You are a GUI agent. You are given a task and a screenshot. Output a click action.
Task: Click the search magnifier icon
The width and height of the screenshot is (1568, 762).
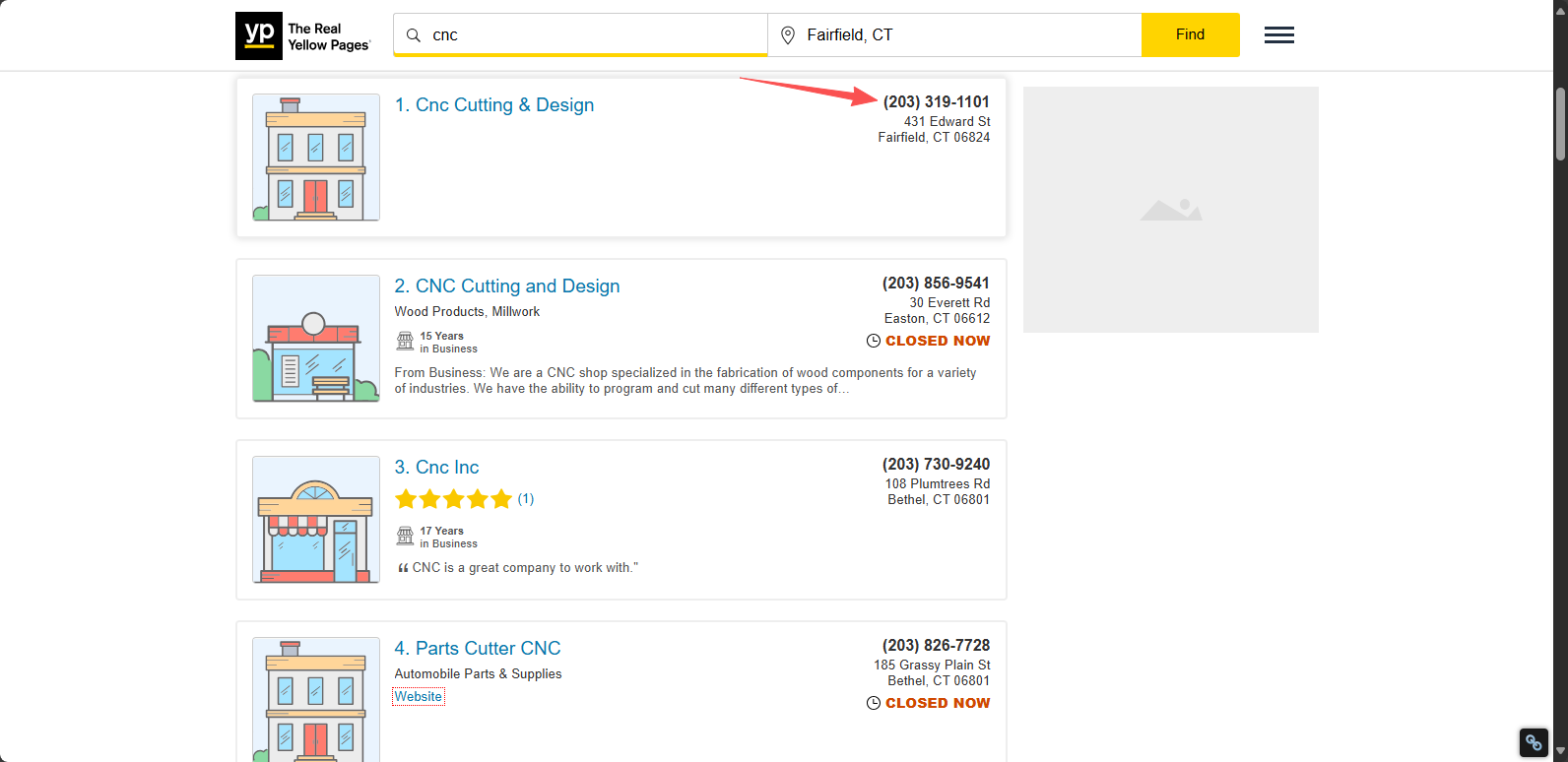pos(414,35)
